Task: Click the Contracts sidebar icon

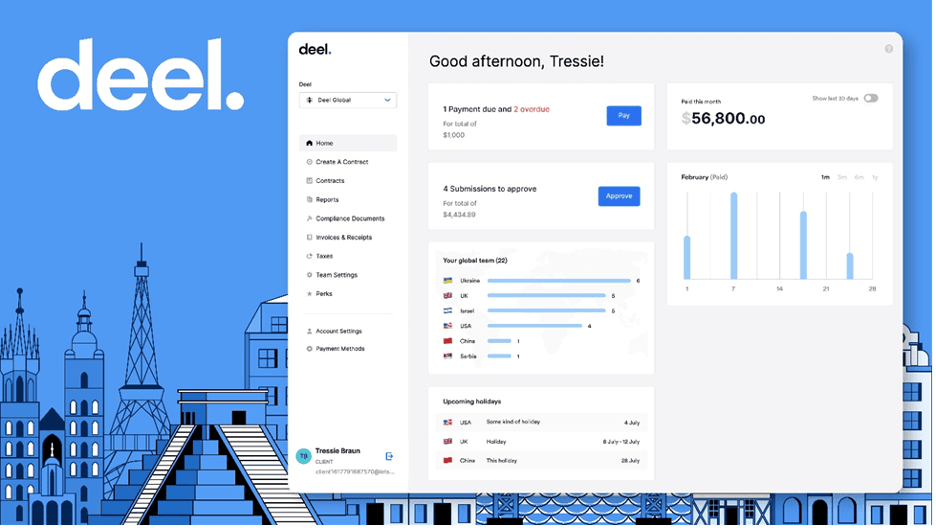Action: (309, 181)
